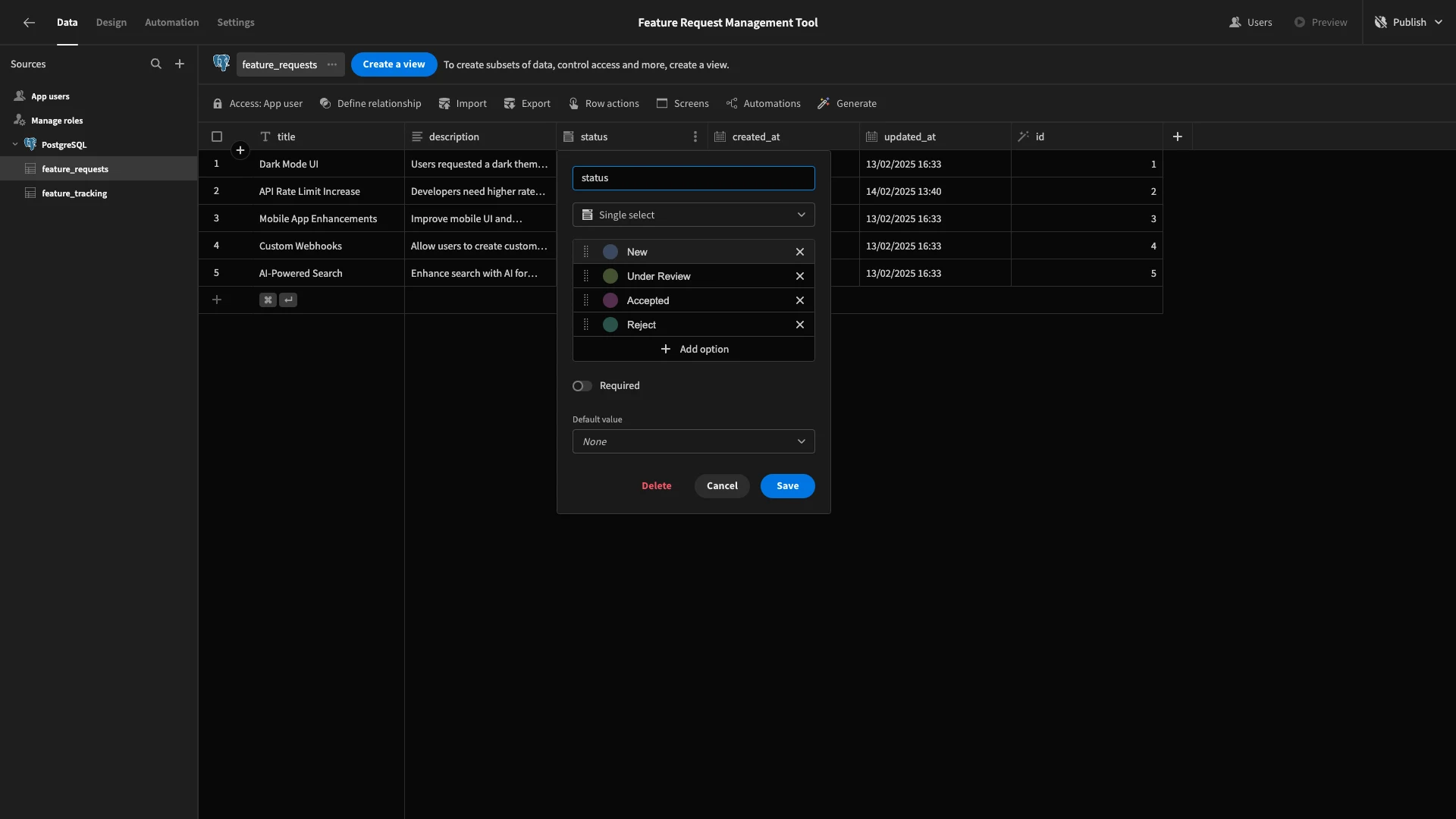This screenshot has width=1456, height=819.
Task: Open Row actions
Action: coord(604,104)
